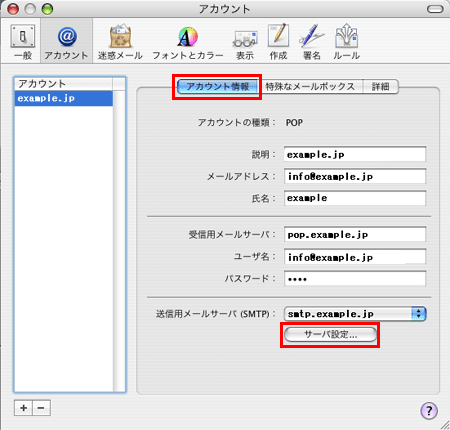This screenshot has width=450, height=430.
Task: Open the 迷惑メール junk mail preferences
Action: click(120, 41)
